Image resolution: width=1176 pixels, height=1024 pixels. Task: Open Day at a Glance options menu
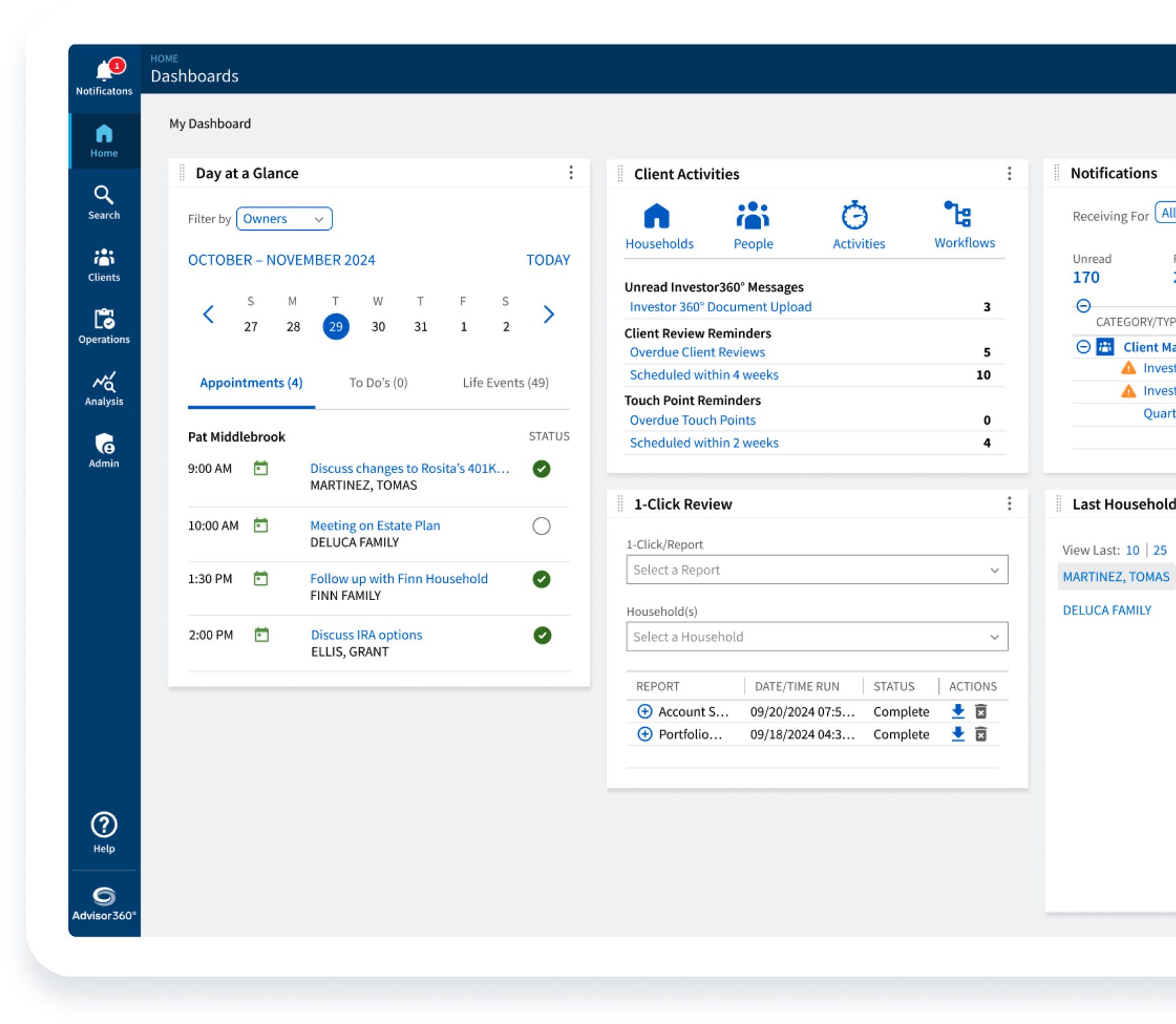(x=571, y=173)
